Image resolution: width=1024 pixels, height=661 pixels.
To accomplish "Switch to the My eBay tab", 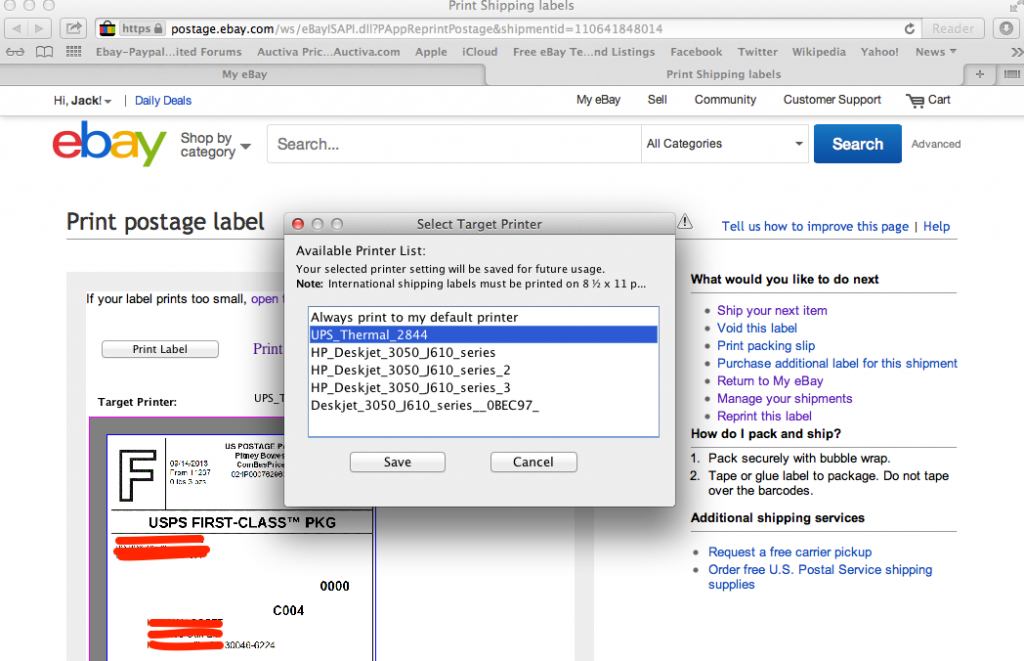I will coord(244,74).
